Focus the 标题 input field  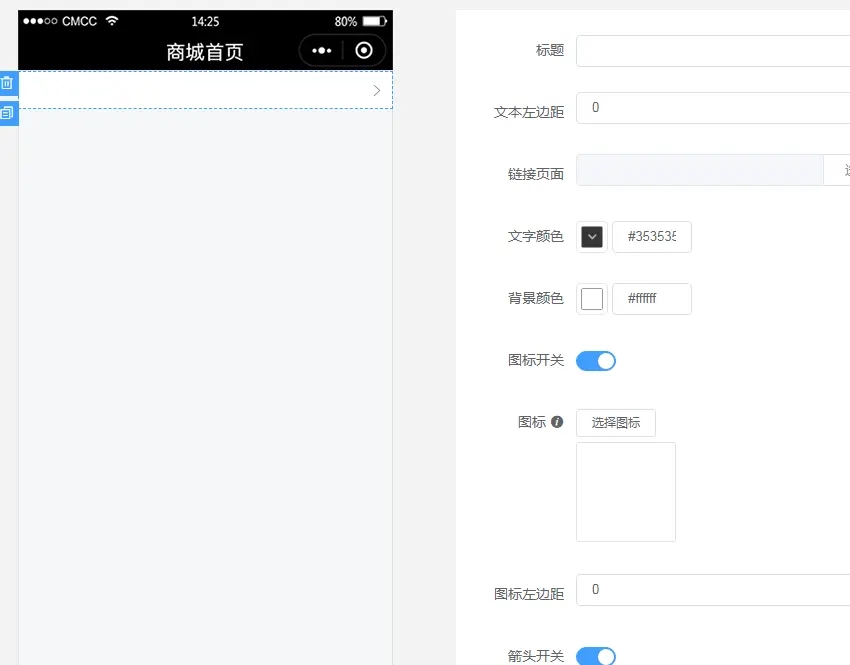713,51
